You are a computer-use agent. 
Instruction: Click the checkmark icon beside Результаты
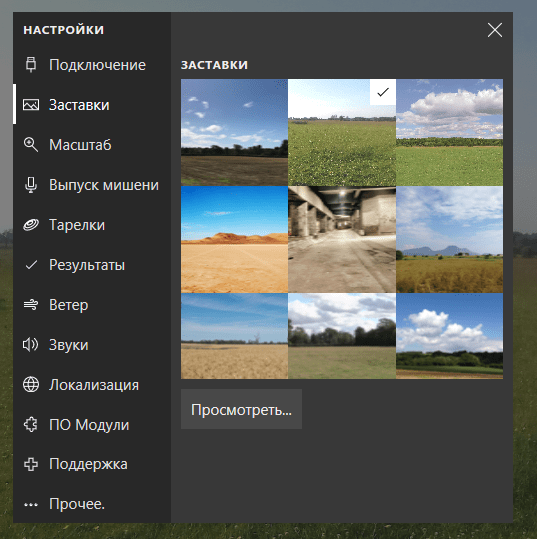pyautogui.click(x=31, y=265)
